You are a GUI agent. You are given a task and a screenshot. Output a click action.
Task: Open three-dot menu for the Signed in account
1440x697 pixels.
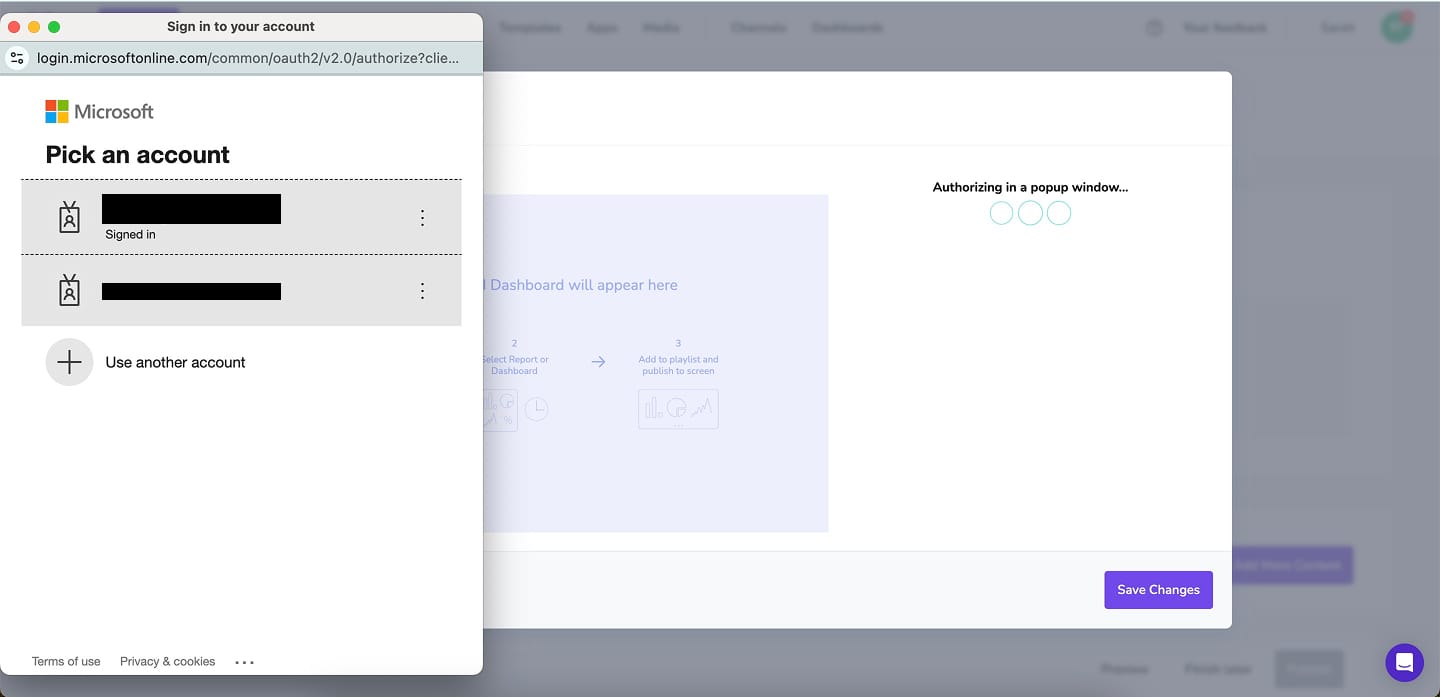click(x=422, y=218)
